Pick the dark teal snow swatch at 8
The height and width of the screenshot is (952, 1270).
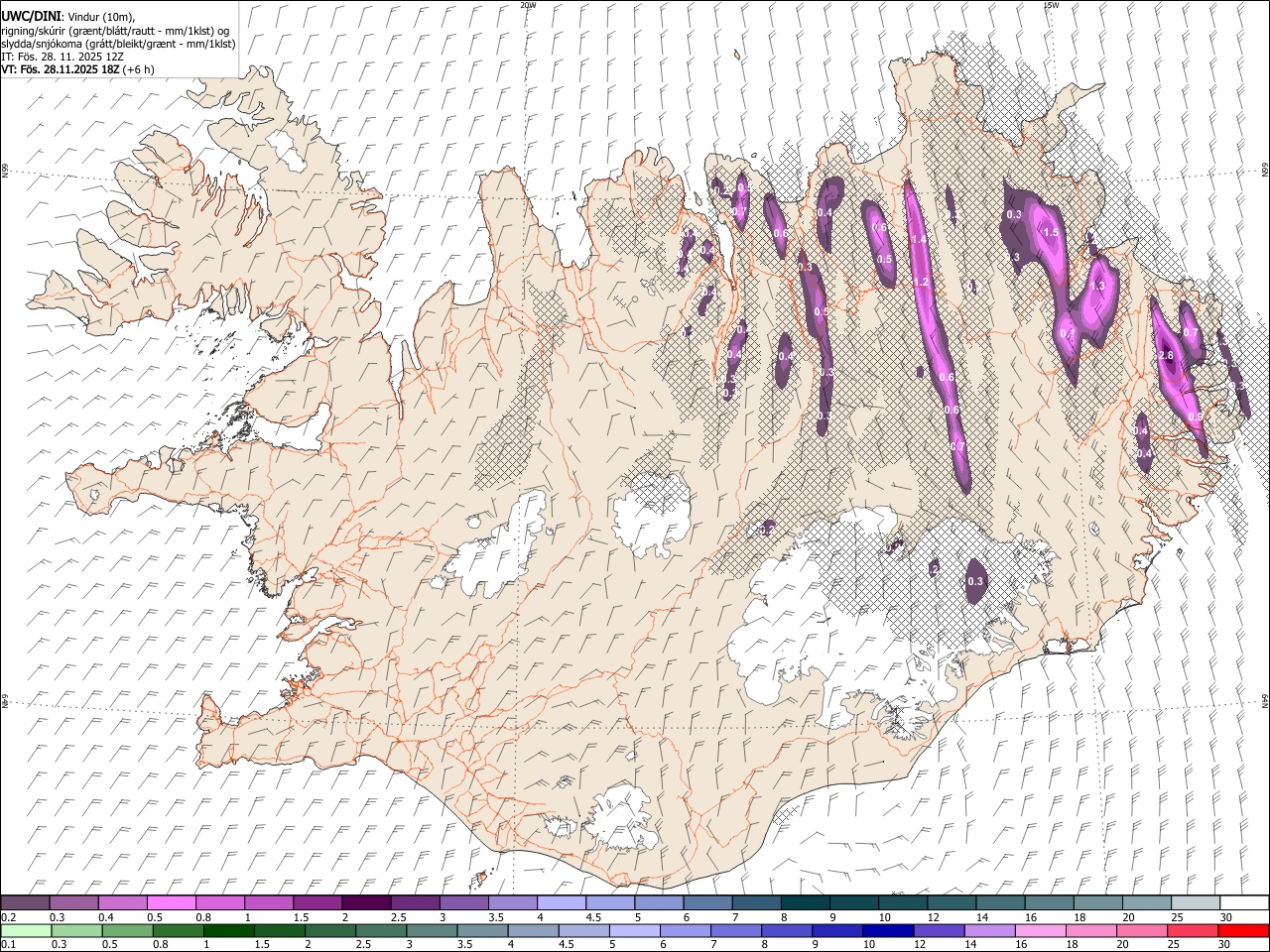[x=804, y=902]
